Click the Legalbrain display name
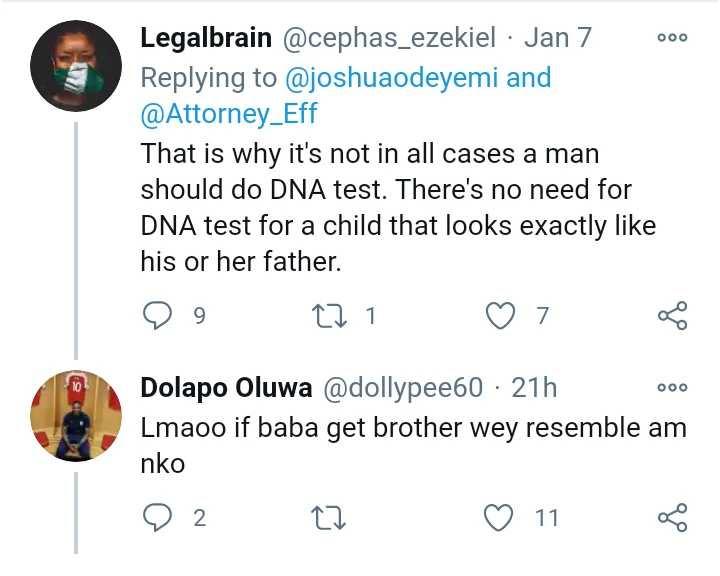The image size is (720, 576). pyautogui.click(x=205, y=38)
